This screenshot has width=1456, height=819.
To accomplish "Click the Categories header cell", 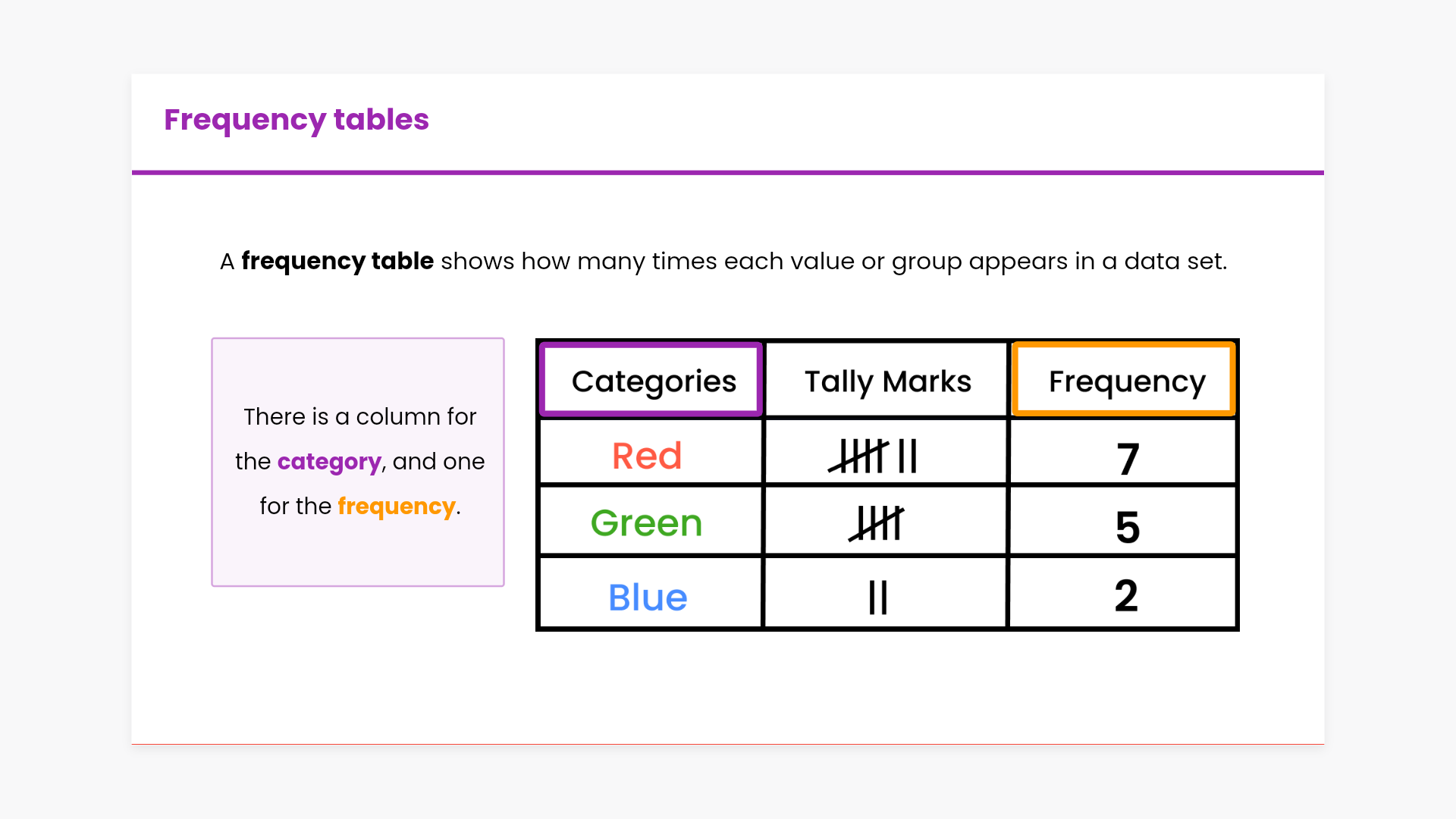I will click(653, 381).
